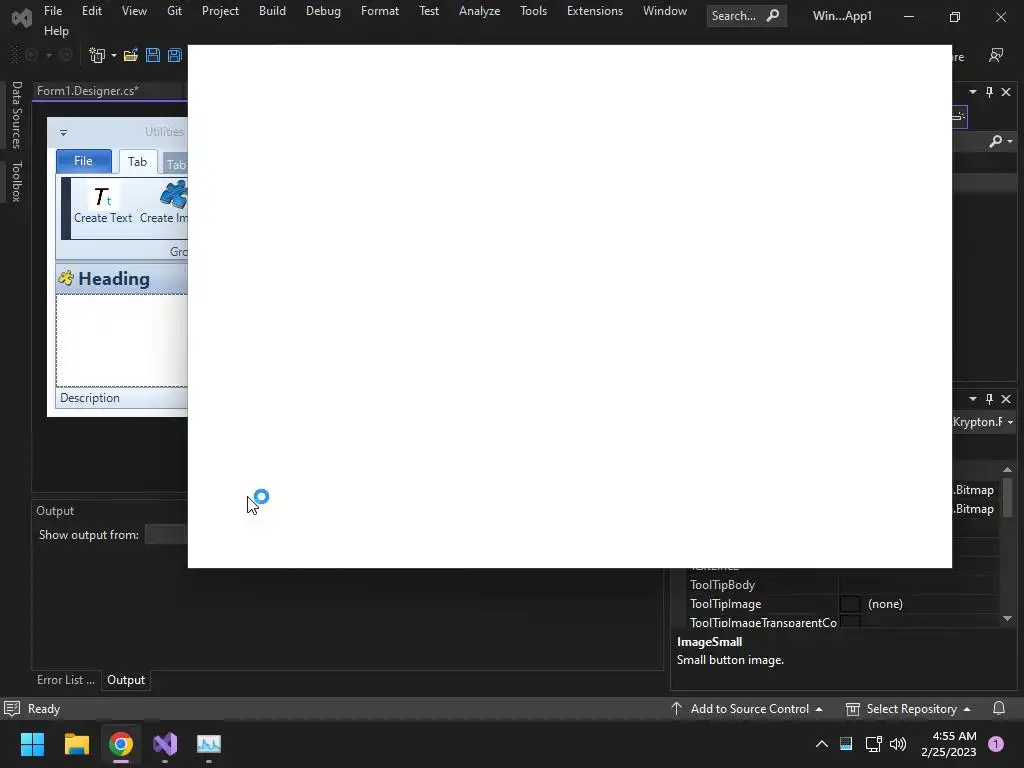
Task: Pin the upper right tool panel
Action: pyautogui.click(x=989, y=92)
